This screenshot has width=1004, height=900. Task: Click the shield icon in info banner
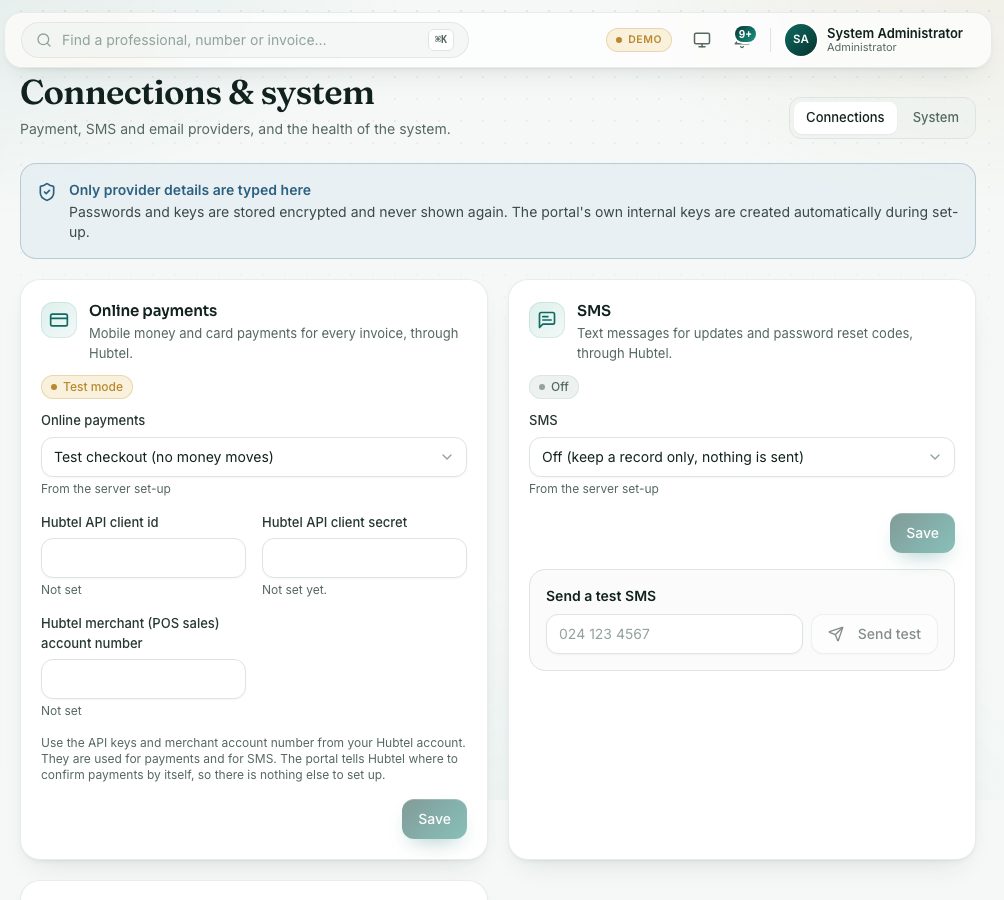[47, 191]
